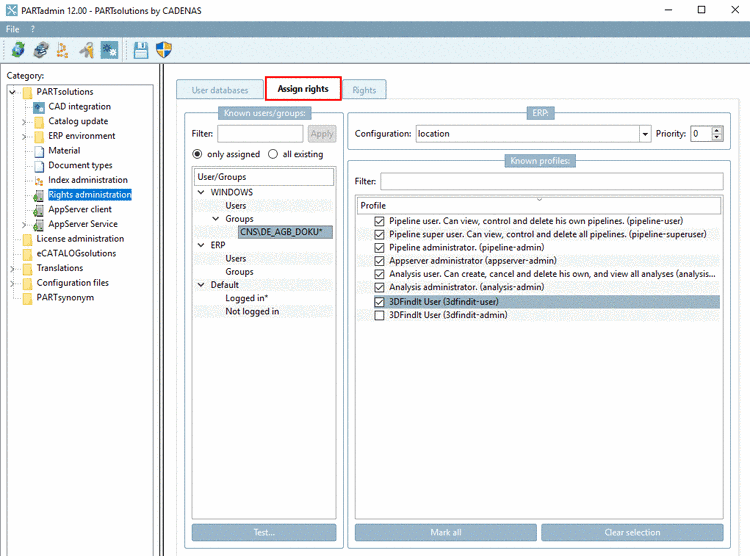The height and width of the screenshot is (556, 750).
Task: Click the orange tree structure toolbar icon
Action: click(x=63, y=49)
